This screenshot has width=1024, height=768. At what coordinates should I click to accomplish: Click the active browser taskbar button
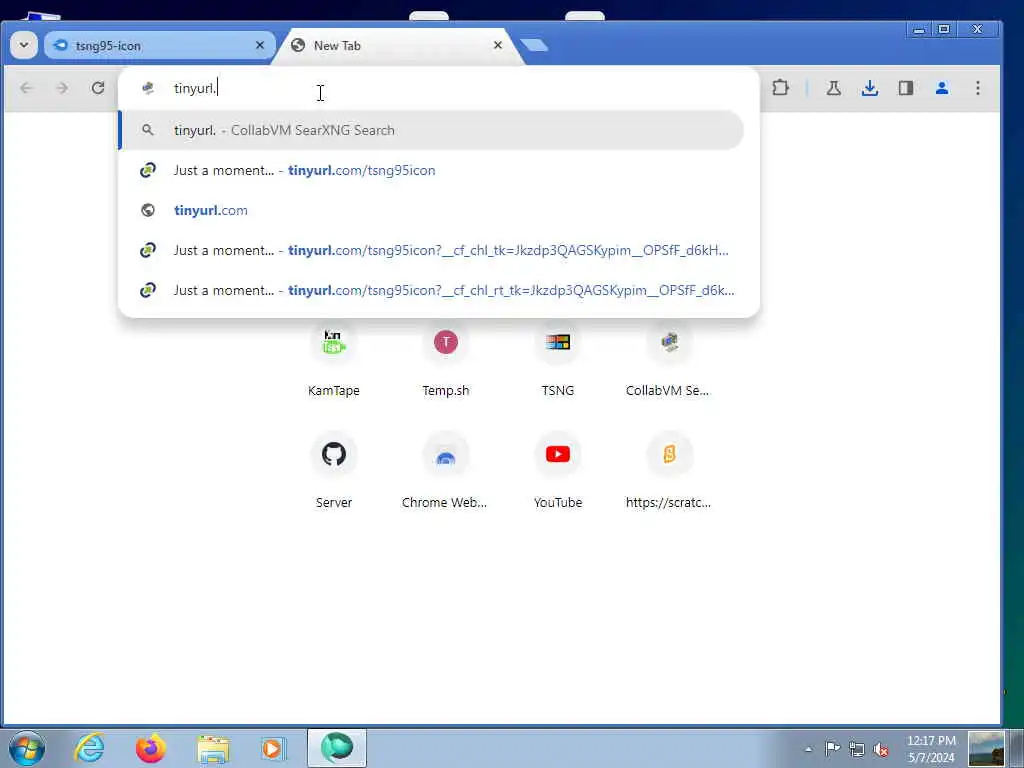coord(337,748)
